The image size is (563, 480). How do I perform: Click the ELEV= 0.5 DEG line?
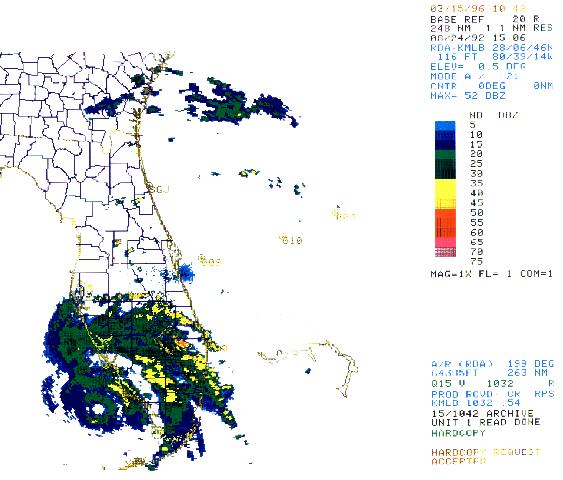[478, 67]
